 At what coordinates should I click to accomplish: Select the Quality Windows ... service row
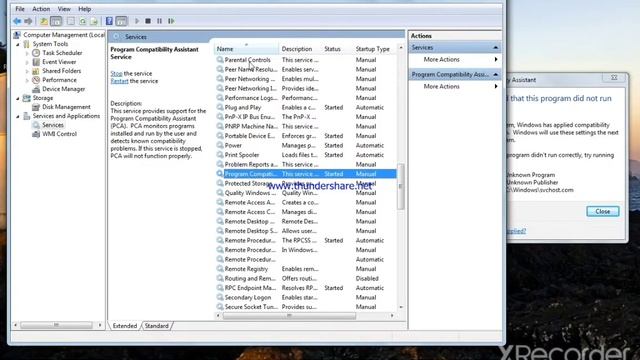306,193
